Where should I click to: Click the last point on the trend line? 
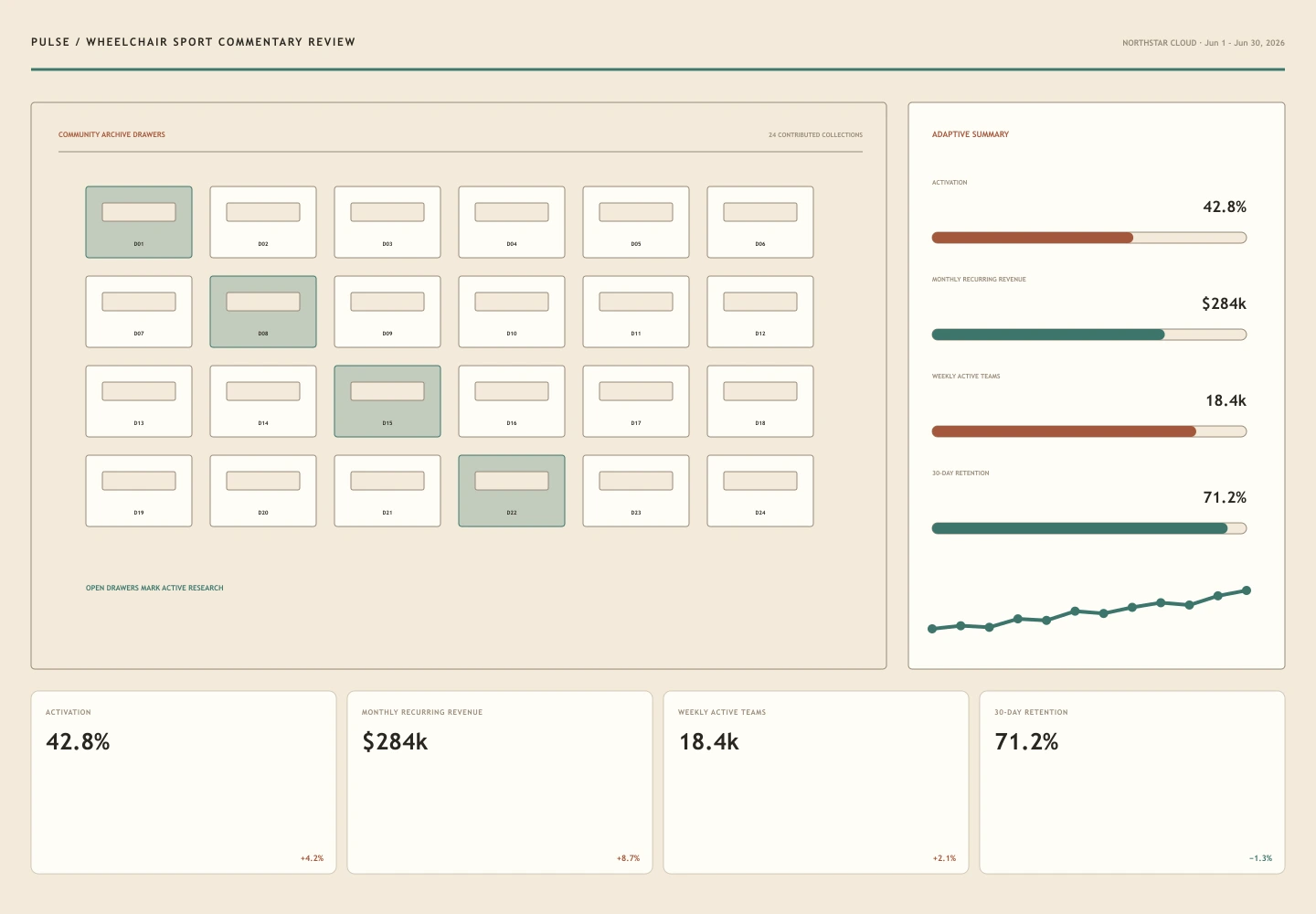[1247, 590]
